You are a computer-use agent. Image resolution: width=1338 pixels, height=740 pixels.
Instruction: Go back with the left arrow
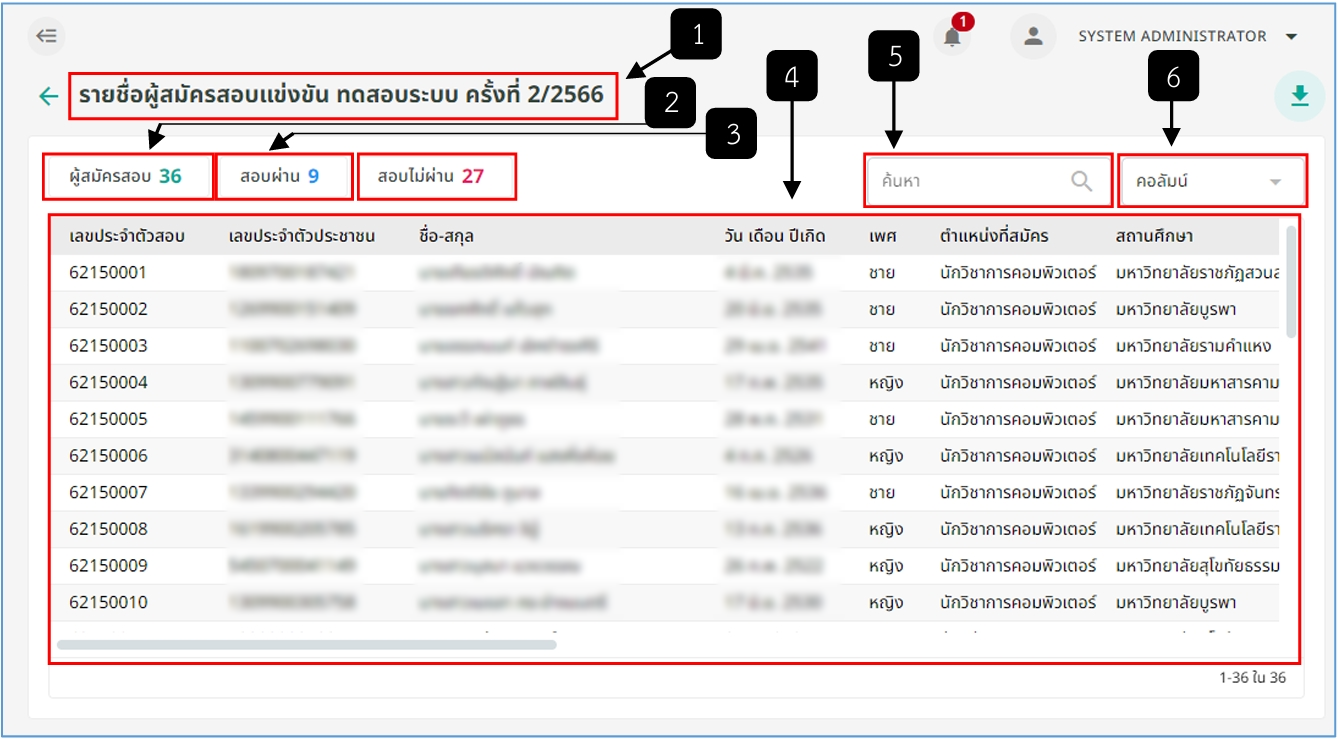[x=48, y=96]
